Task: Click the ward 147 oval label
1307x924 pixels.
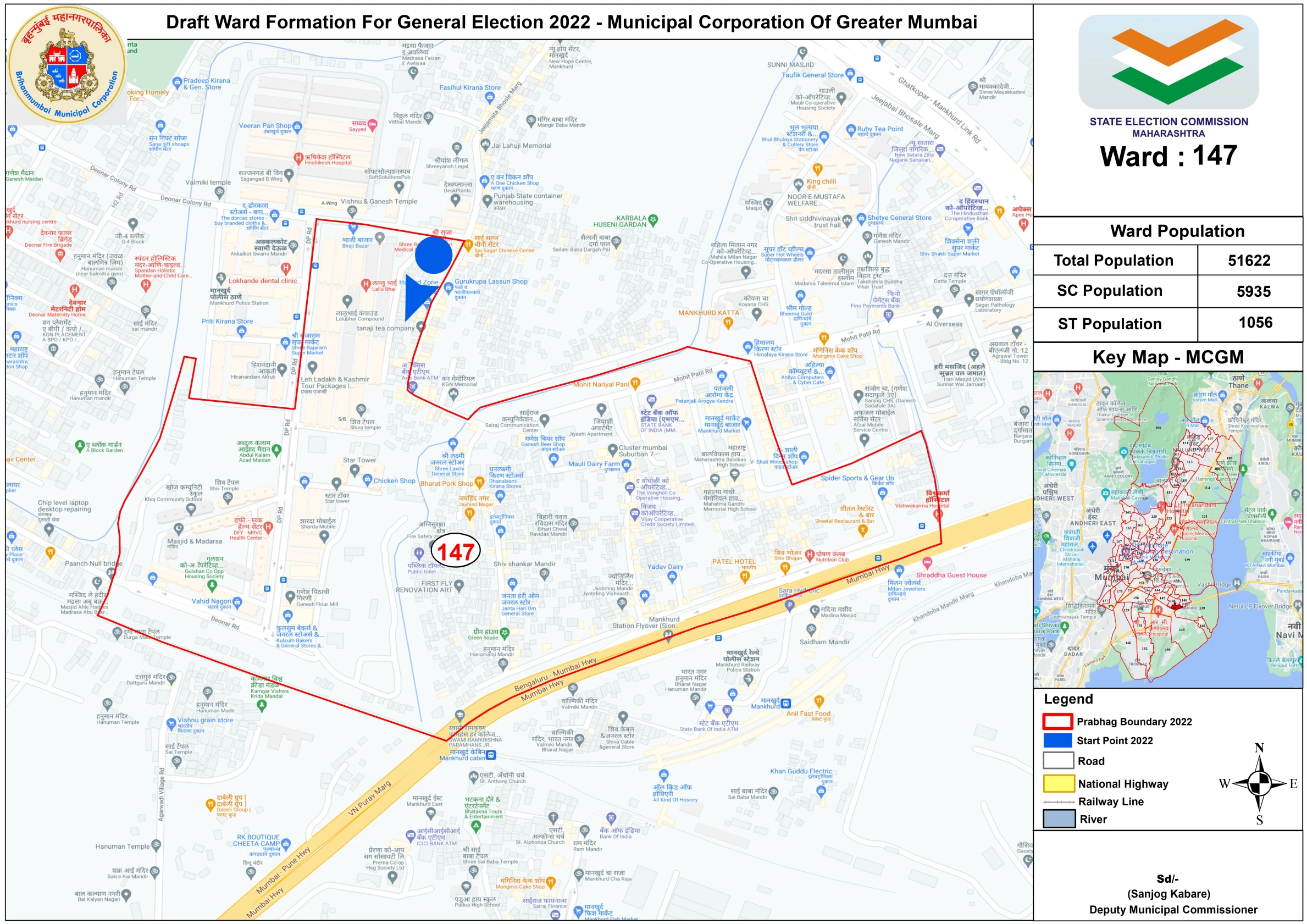Action: [x=456, y=551]
